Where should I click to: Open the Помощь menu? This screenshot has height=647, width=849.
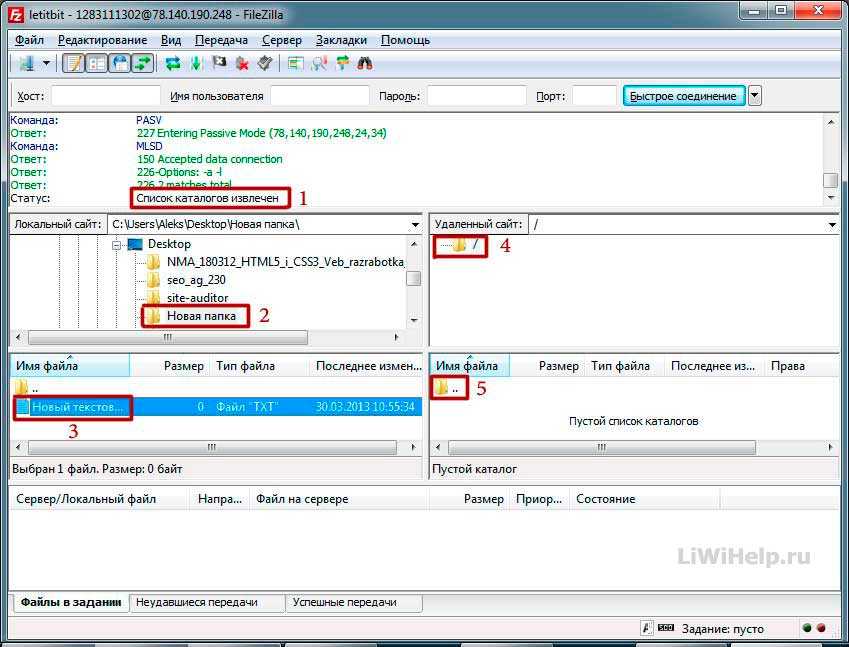click(x=405, y=40)
